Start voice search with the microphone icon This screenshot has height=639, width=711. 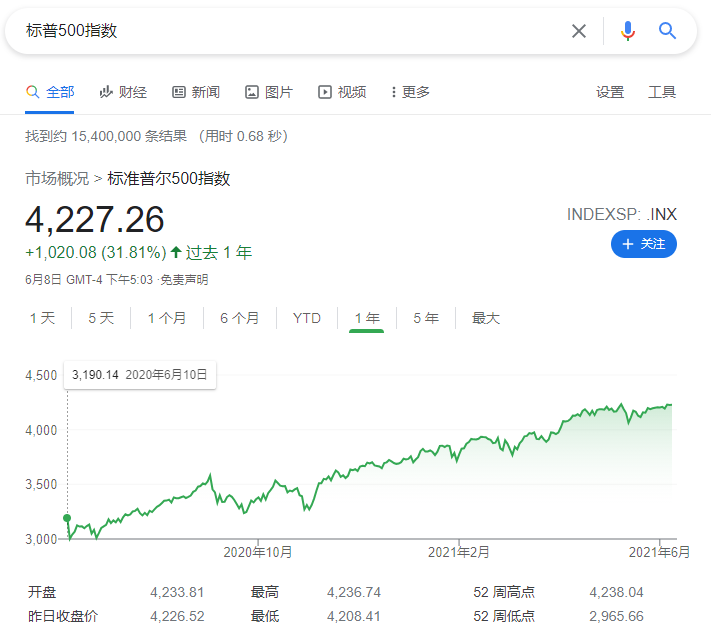point(628,31)
